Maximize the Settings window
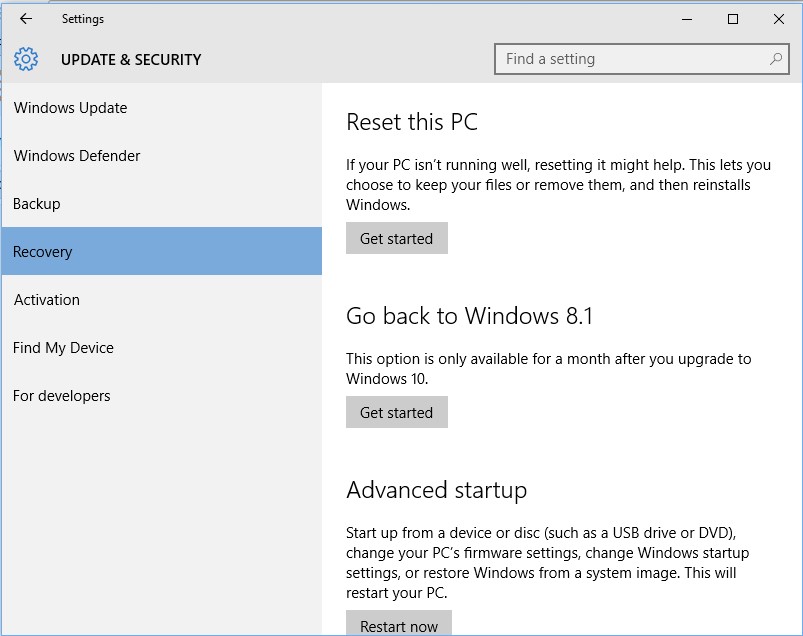This screenshot has height=636, width=803. click(733, 19)
